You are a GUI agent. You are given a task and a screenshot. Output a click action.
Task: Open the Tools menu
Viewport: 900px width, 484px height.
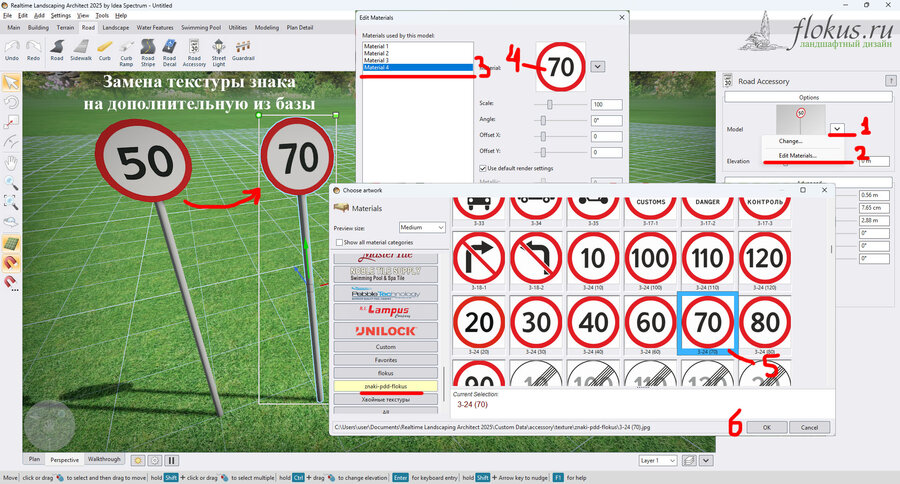102,16
